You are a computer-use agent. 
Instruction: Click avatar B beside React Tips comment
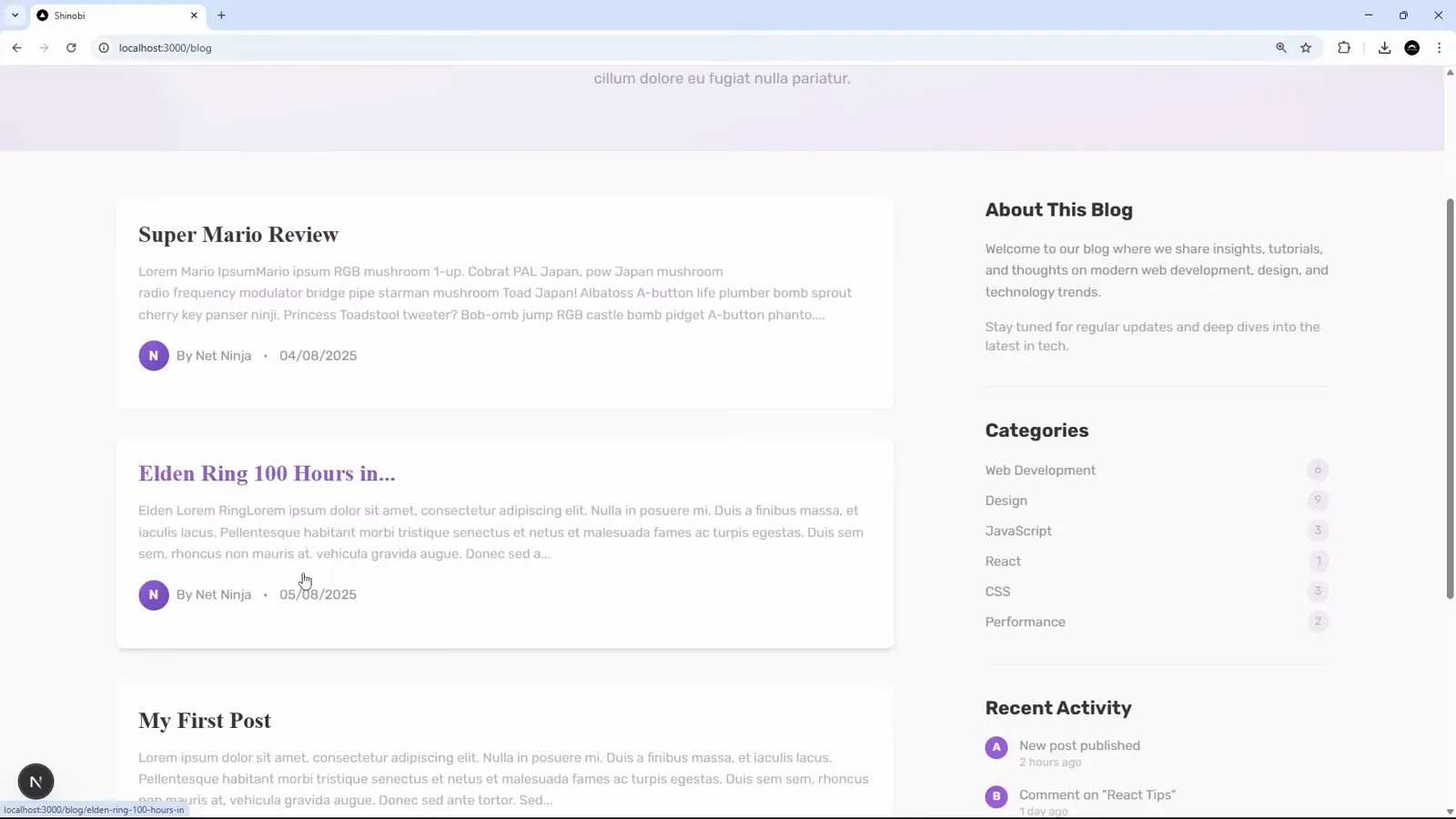(x=996, y=796)
